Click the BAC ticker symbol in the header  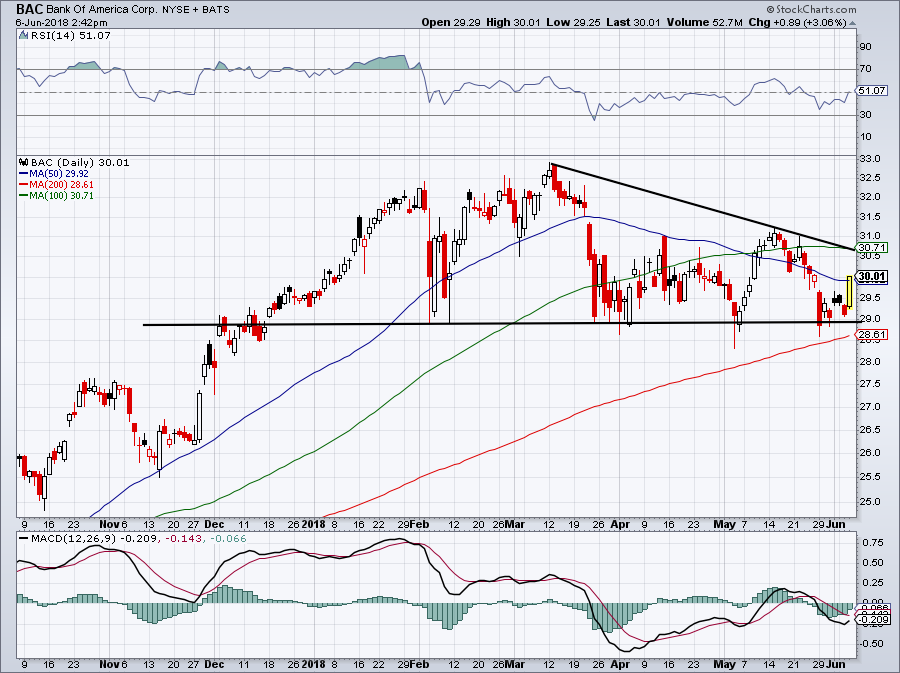tap(29, 9)
